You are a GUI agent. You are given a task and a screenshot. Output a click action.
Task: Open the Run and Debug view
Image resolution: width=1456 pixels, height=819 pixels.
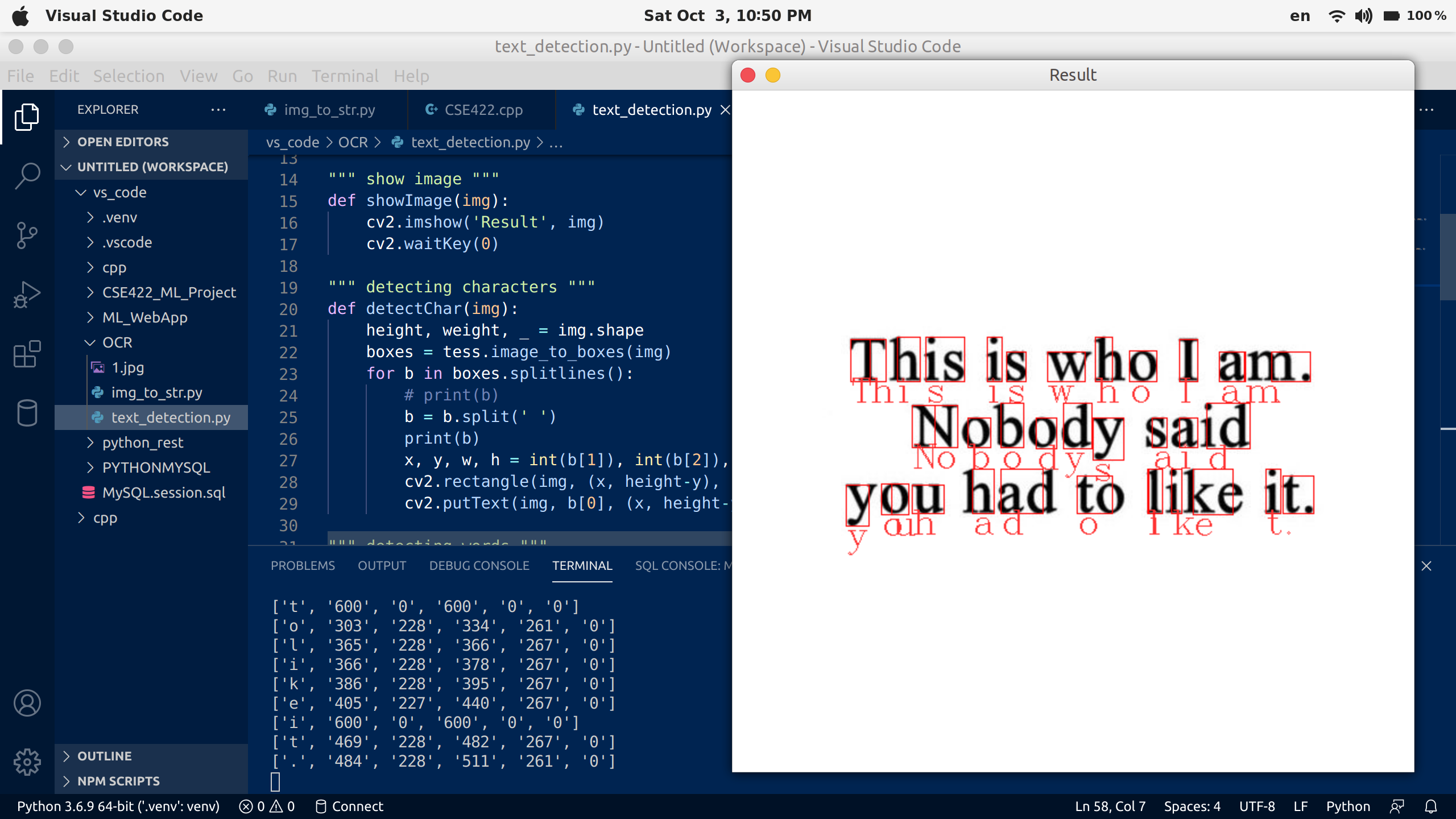coord(27,295)
